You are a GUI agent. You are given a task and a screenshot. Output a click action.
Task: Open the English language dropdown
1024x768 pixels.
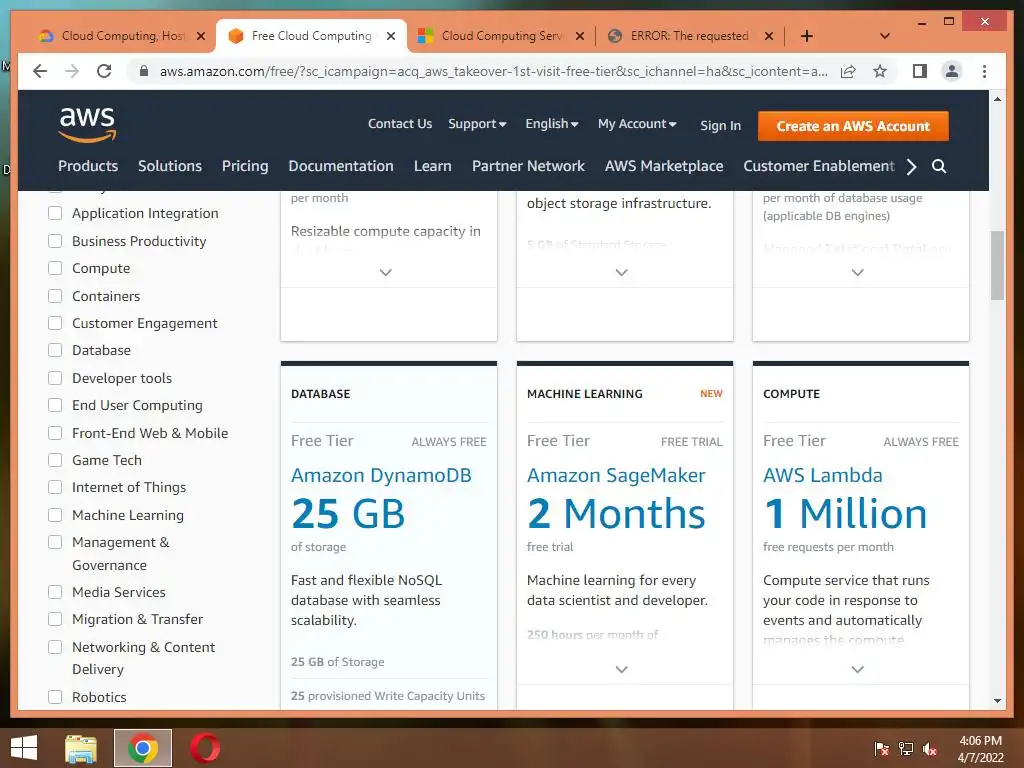pyautogui.click(x=552, y=123)
